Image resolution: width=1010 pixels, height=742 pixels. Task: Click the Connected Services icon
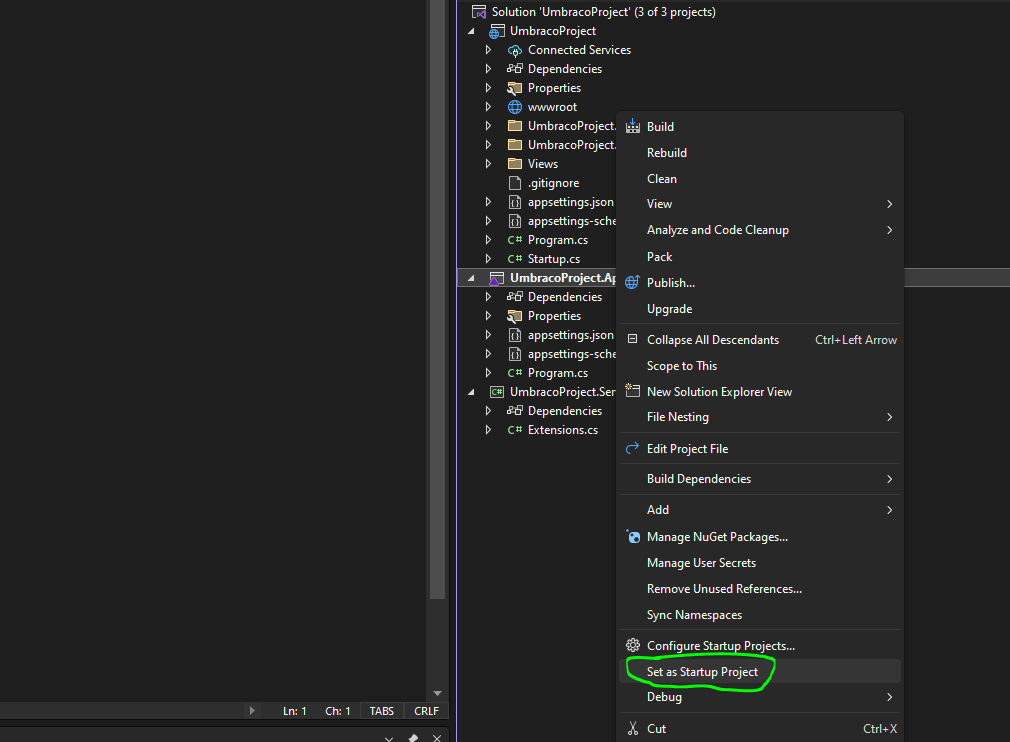tap(515, 50)
